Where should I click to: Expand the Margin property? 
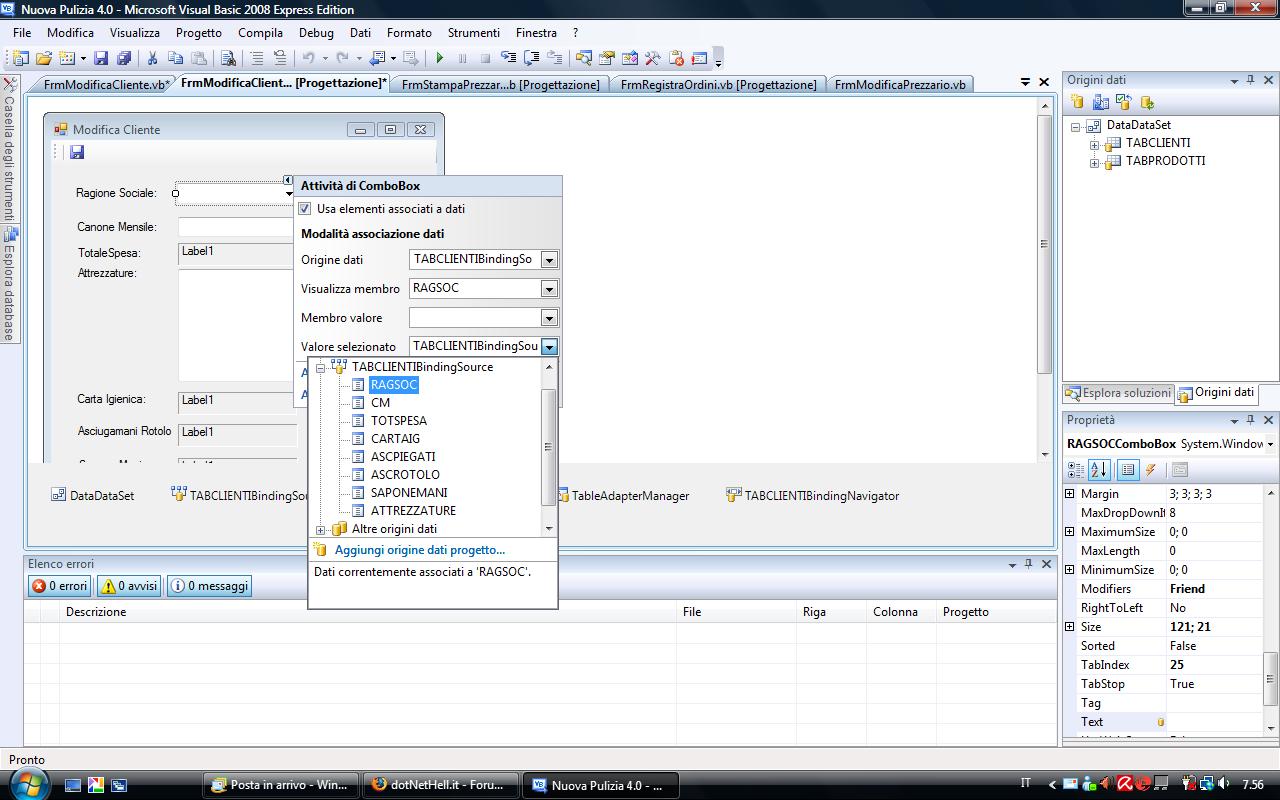tap(1070, 494)
